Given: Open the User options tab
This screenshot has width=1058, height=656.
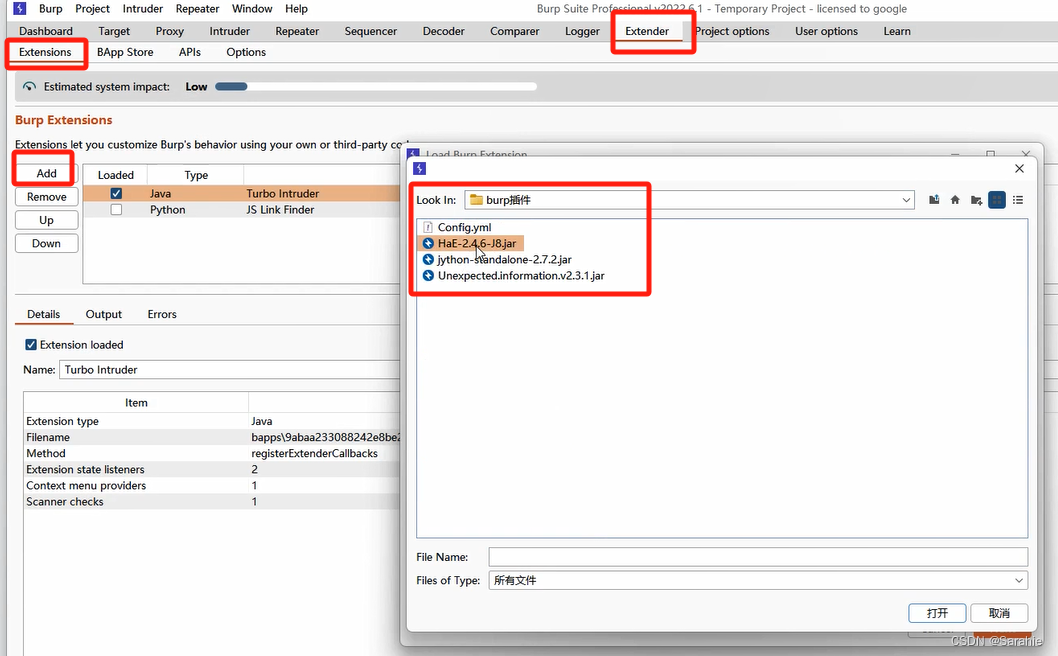Looking at the screenshot, I should click(x=826, y=31).
